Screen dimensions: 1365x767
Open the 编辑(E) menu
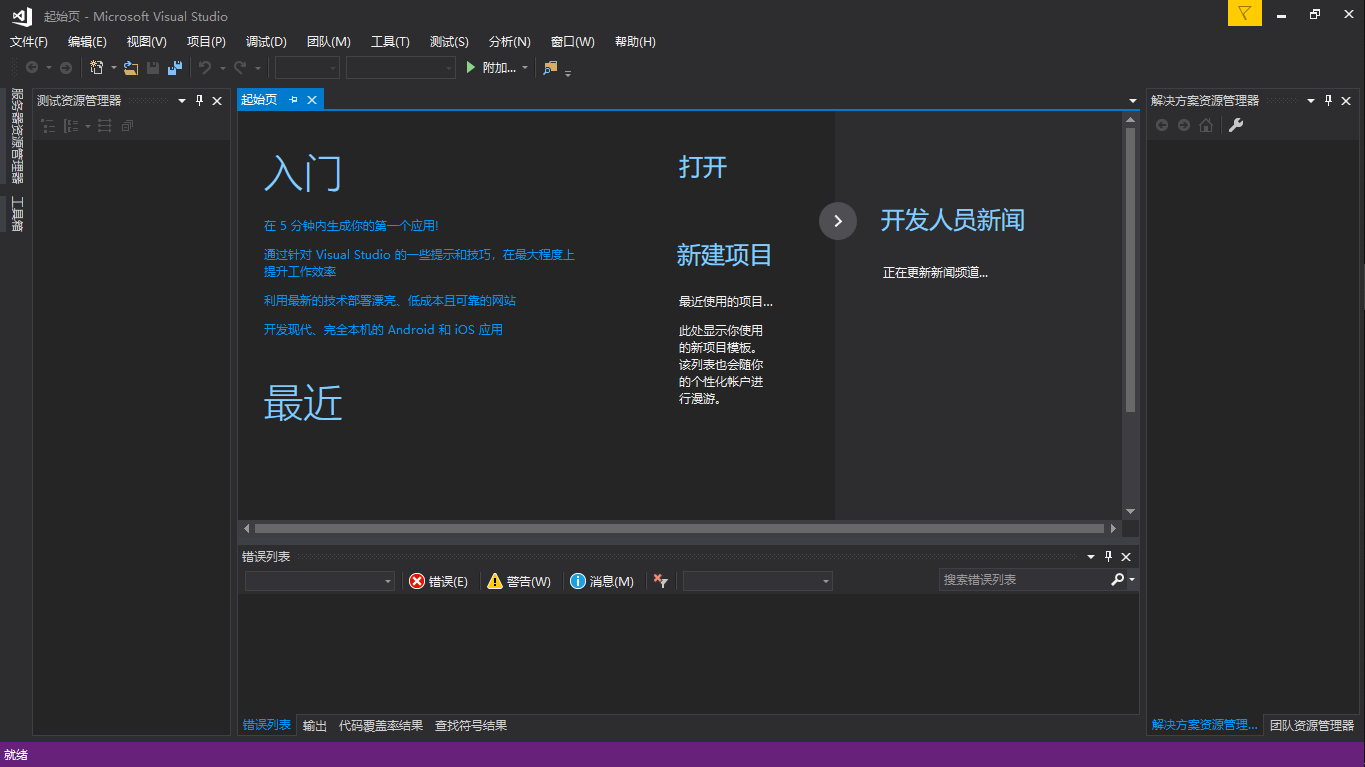point(87,42)
